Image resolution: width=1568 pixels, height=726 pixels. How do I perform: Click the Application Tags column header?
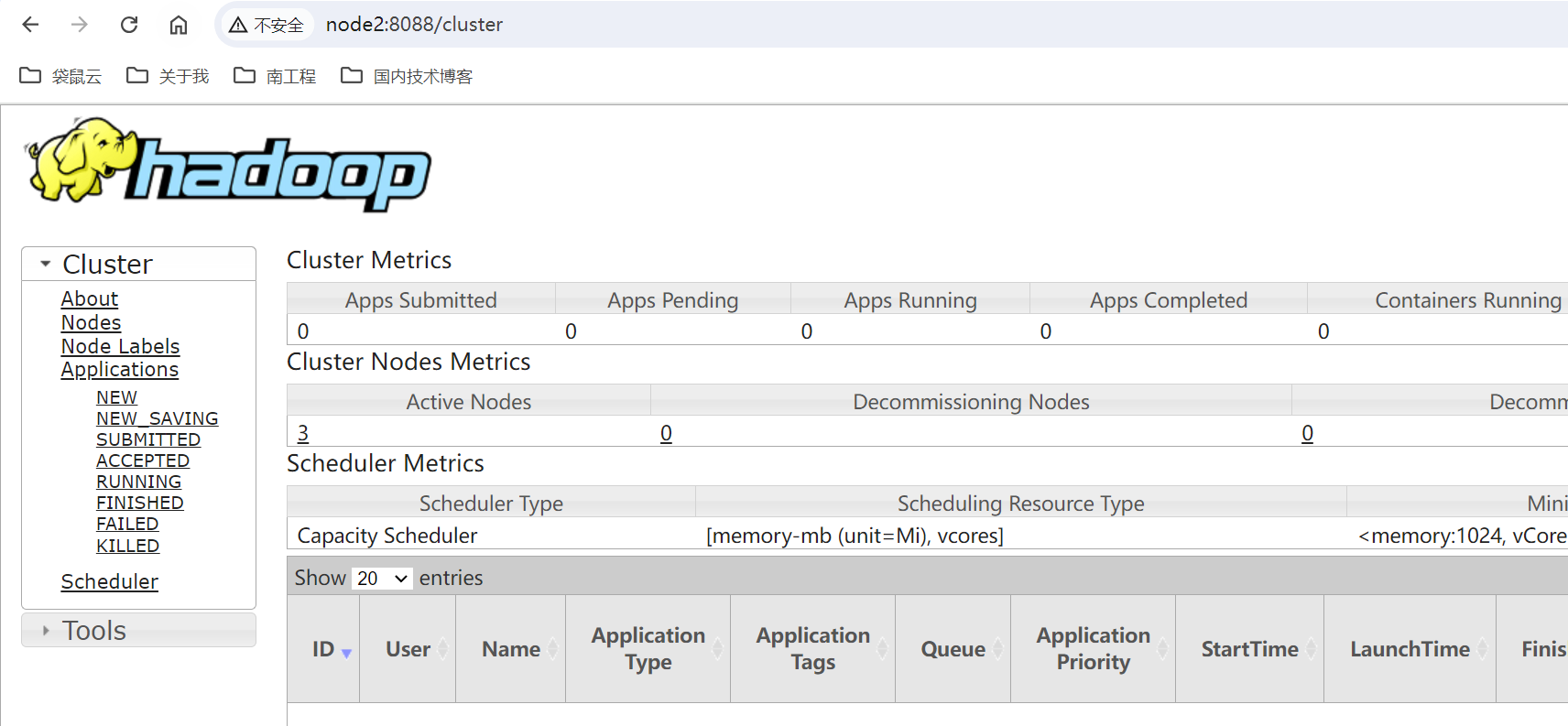pos(813,649)
